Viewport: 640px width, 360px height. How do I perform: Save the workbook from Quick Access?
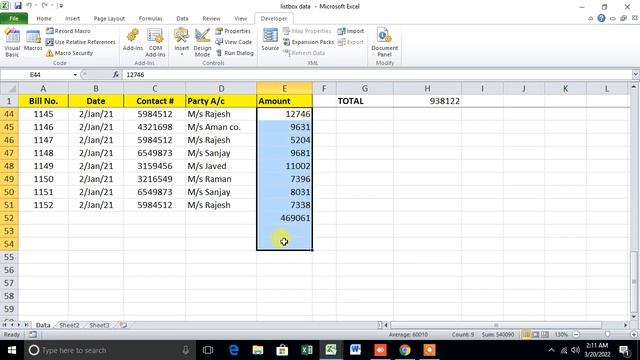pyautogui.click(x=18, y=6)
